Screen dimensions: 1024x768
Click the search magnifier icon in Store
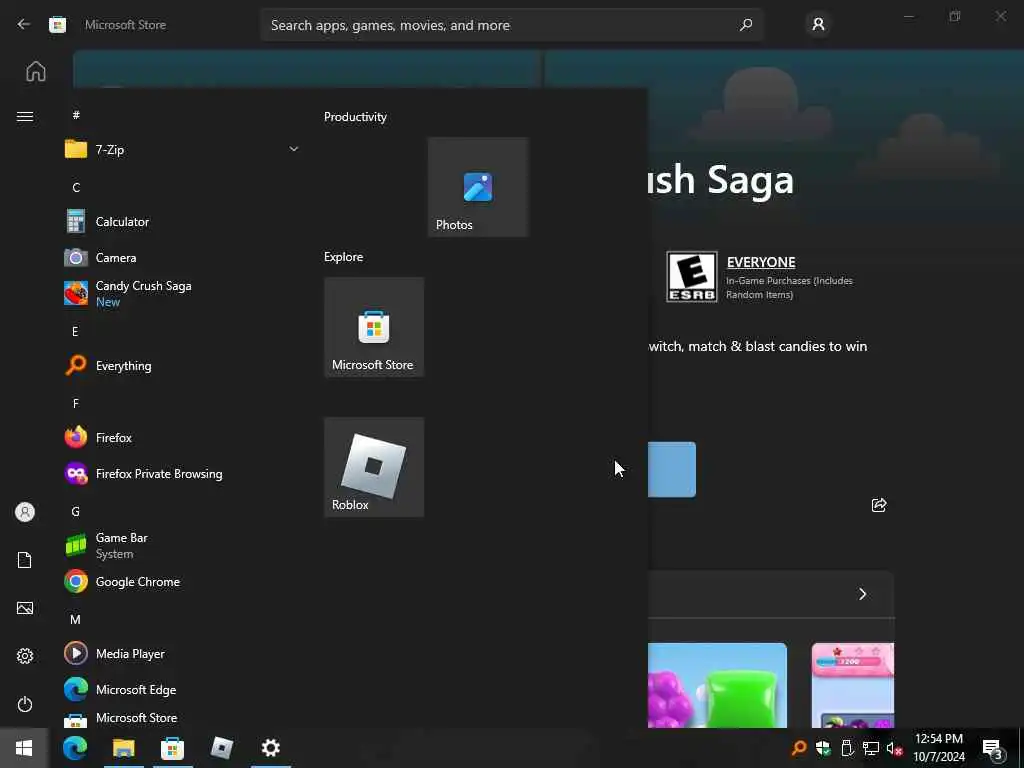[x=746, y=25]
